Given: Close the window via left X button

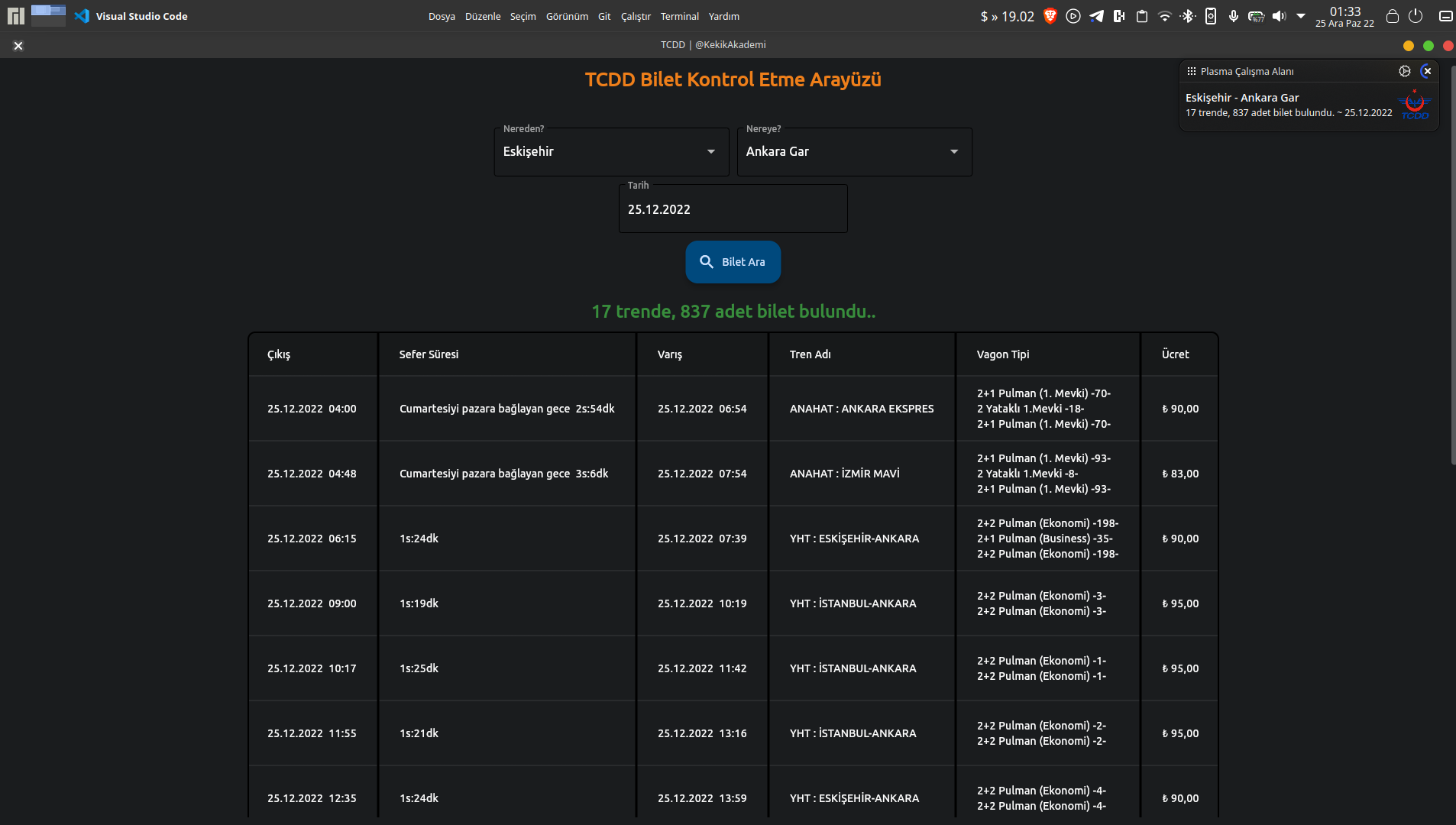Looking at the screenshot, I should [x=18, y=46].
